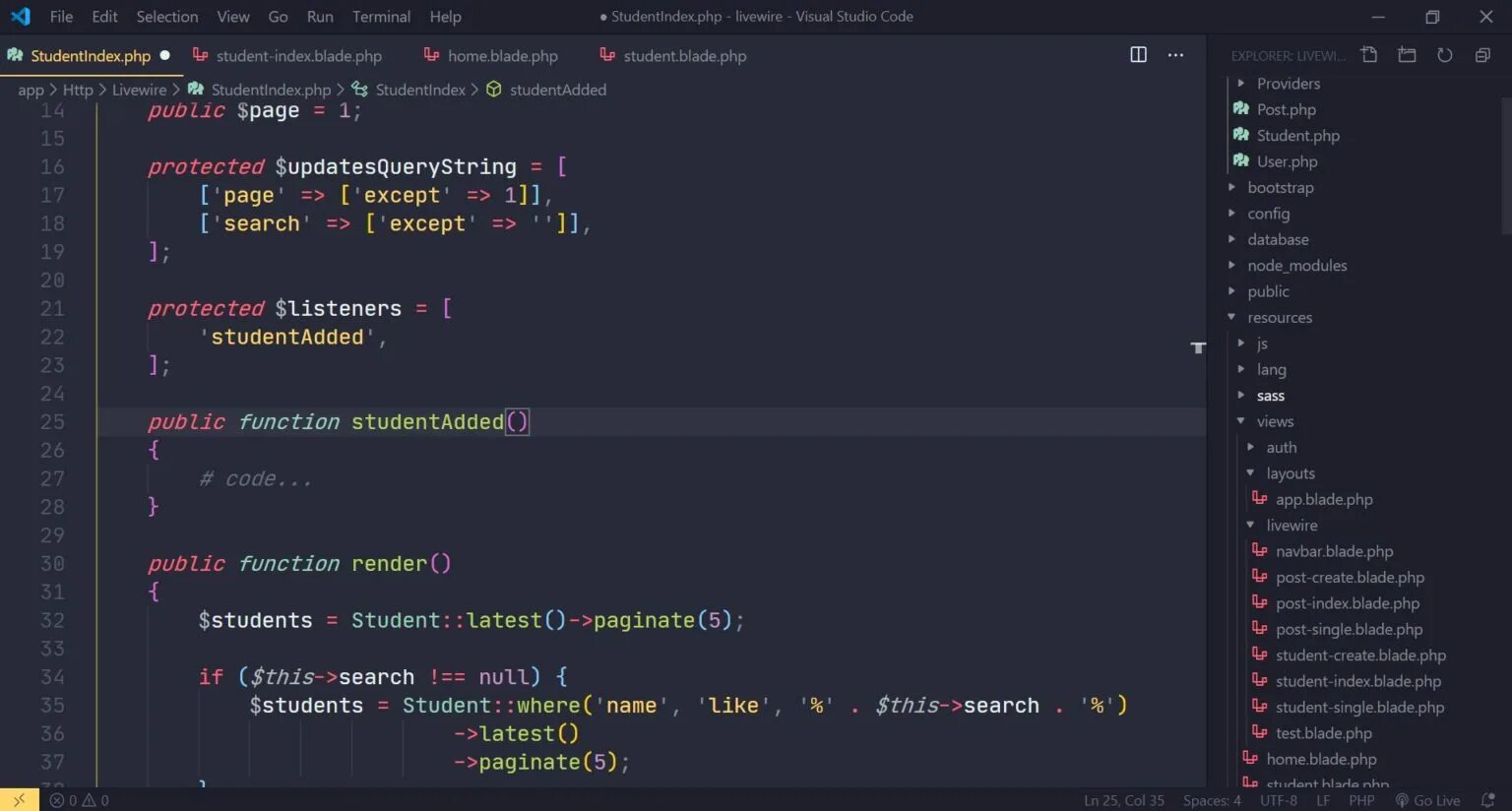The height and width of the screenshot is (811, 1512).
Task: Click the StudentIndex class breadcrumb icon
Action: (359, 90)
